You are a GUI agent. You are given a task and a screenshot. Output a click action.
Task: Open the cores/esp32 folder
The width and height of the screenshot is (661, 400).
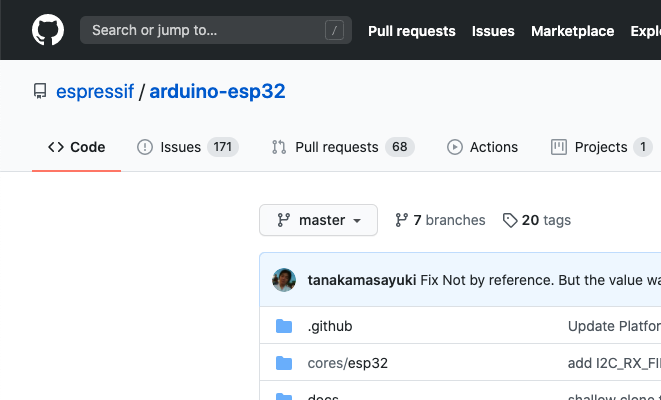tap(347, 363)
